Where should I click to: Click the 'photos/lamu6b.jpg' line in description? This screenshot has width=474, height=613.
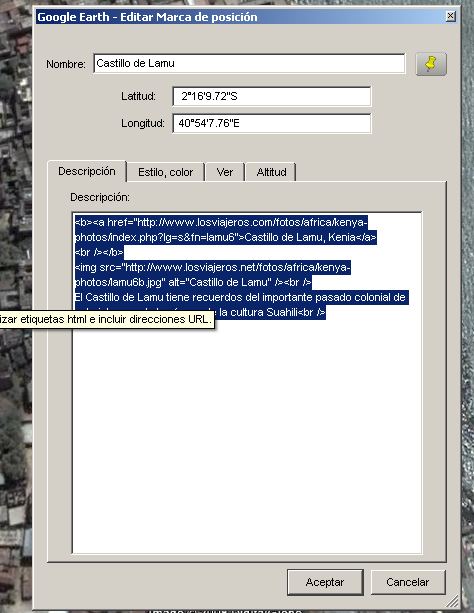click(x=193, y=282)
